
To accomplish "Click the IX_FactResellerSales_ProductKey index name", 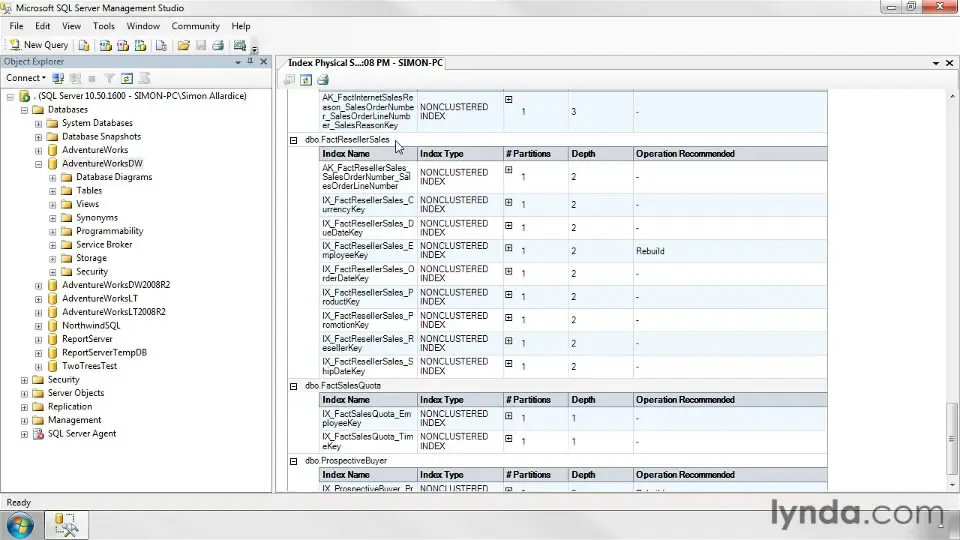I will click(368, 297).
